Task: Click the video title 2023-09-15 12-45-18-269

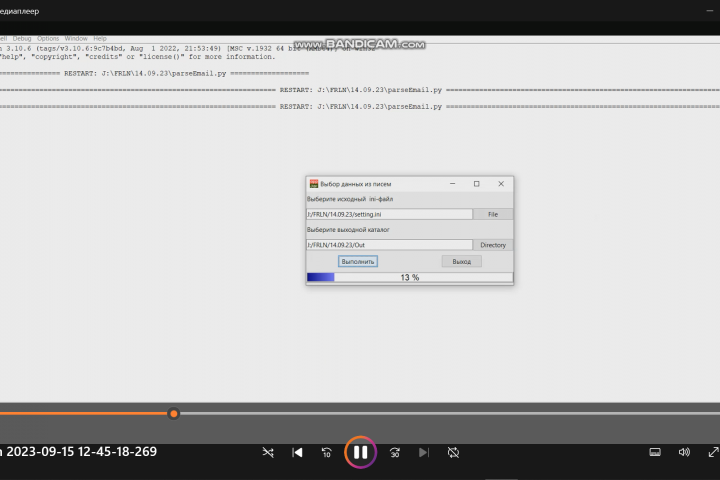Action: [81, 452]
